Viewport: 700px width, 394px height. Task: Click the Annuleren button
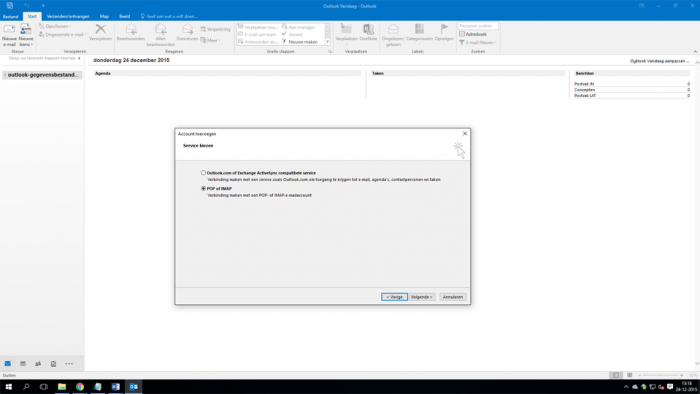tap(453, 297)
